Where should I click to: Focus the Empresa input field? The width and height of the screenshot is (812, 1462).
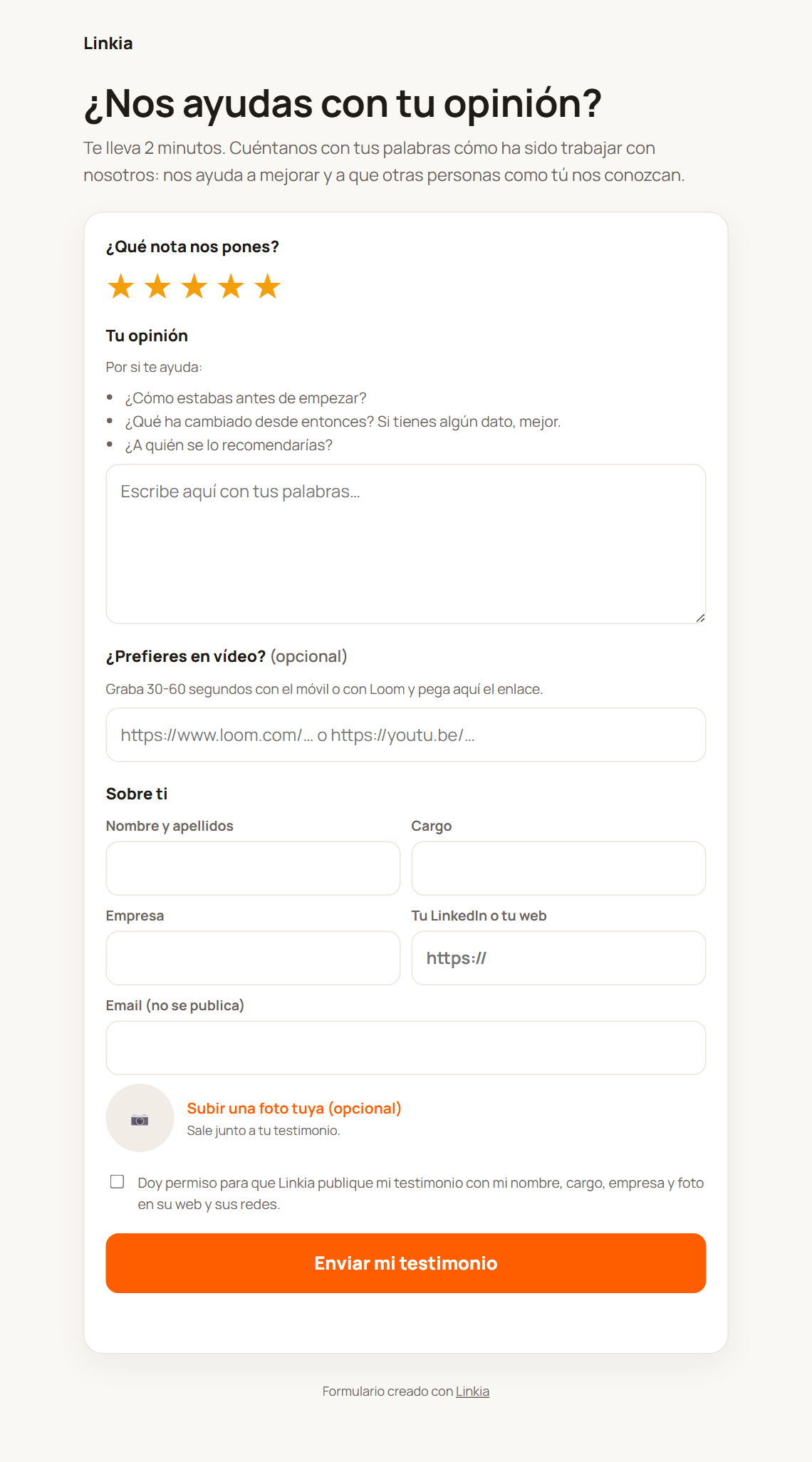[x=253, y=958]
